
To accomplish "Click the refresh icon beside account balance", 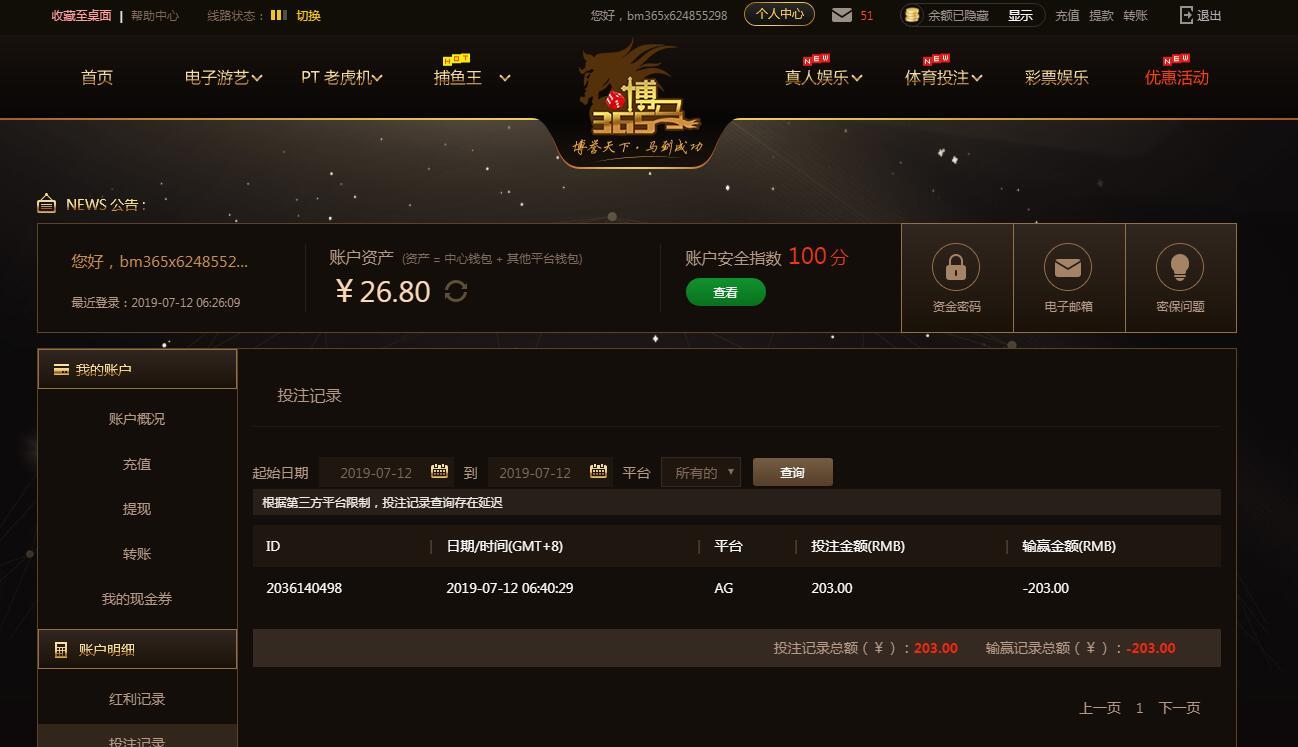I will [x=456, y=291].
